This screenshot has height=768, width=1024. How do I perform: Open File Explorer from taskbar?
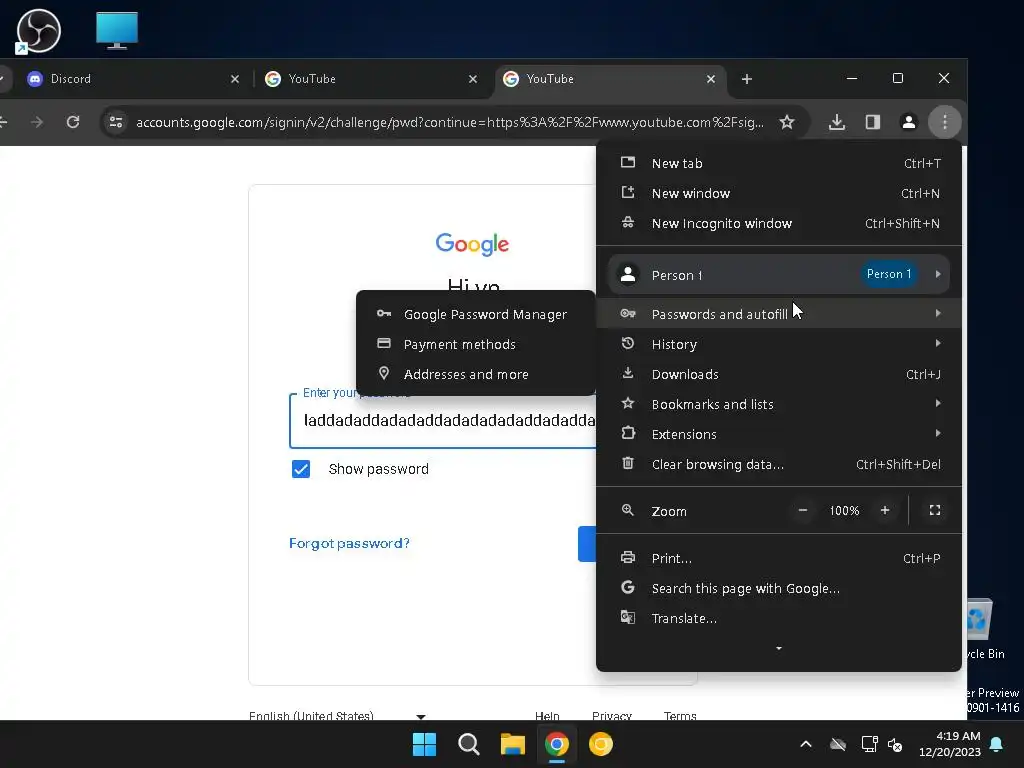tap(513, 744)
